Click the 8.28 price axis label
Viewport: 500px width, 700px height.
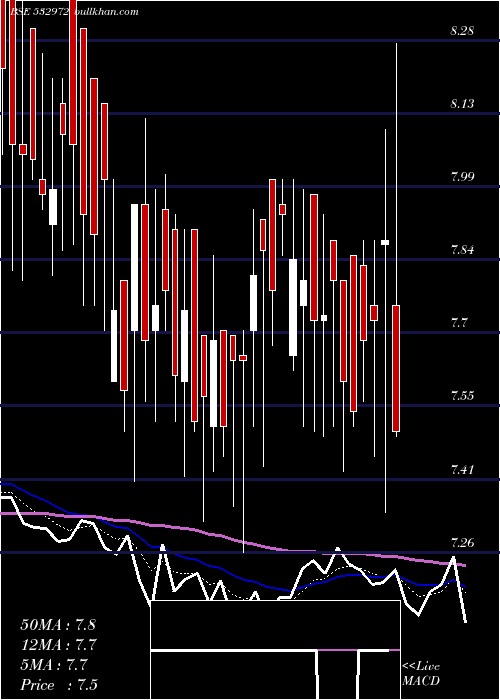pos(462,31)
